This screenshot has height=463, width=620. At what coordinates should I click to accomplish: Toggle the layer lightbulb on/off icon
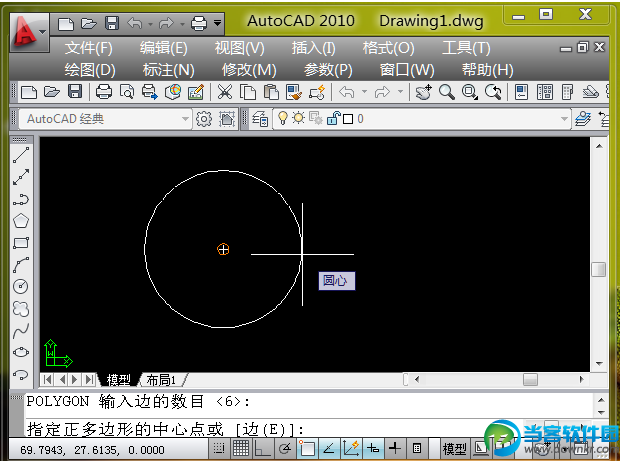(x=283, y=119)
